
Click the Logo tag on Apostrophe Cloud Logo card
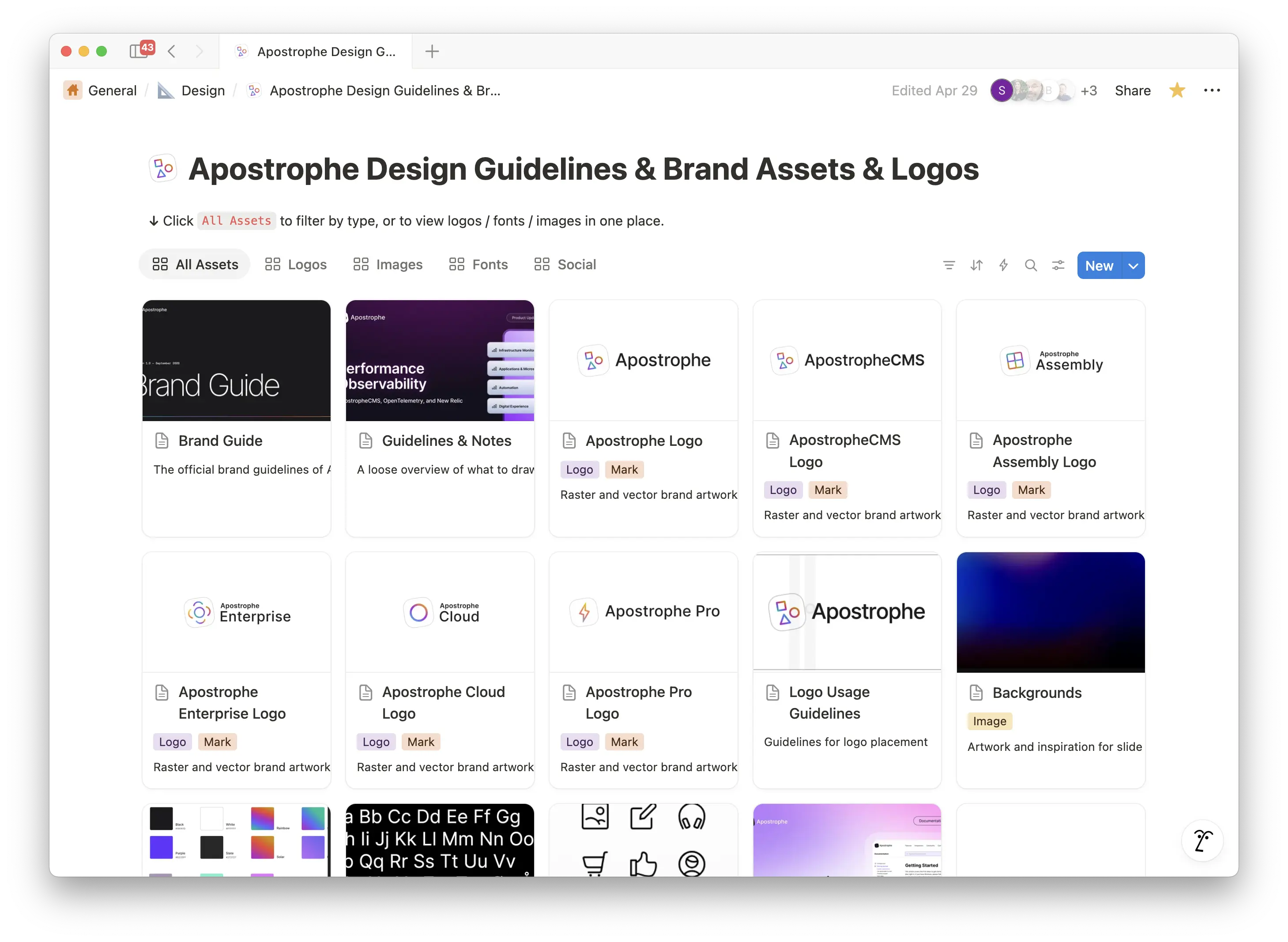[376, 742]
